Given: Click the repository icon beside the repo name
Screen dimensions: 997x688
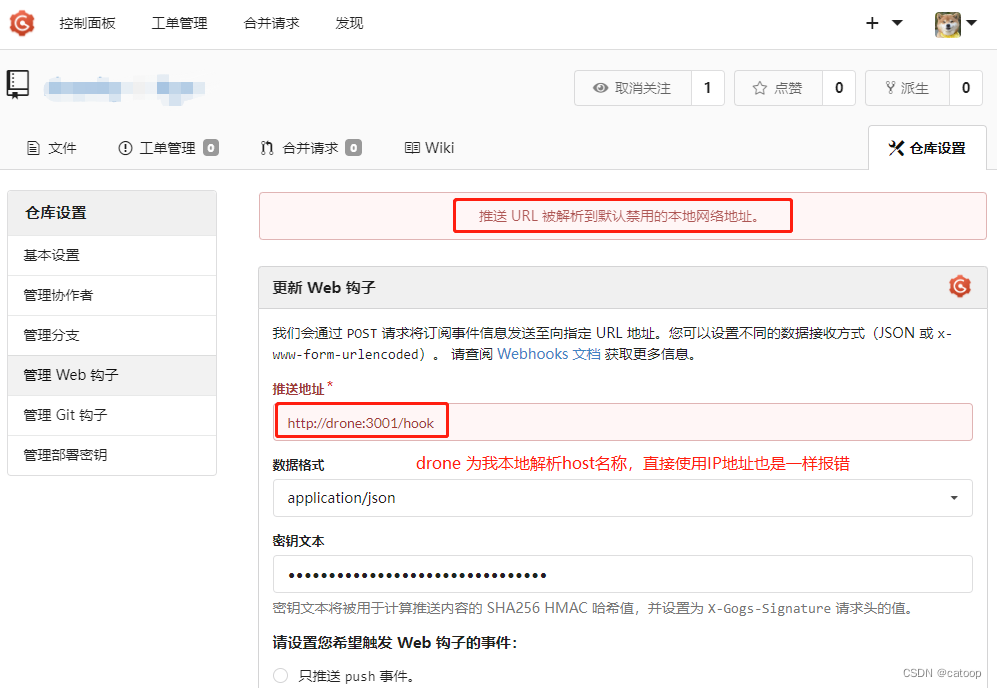Looking at the screenshot, I should coord(17,84).
